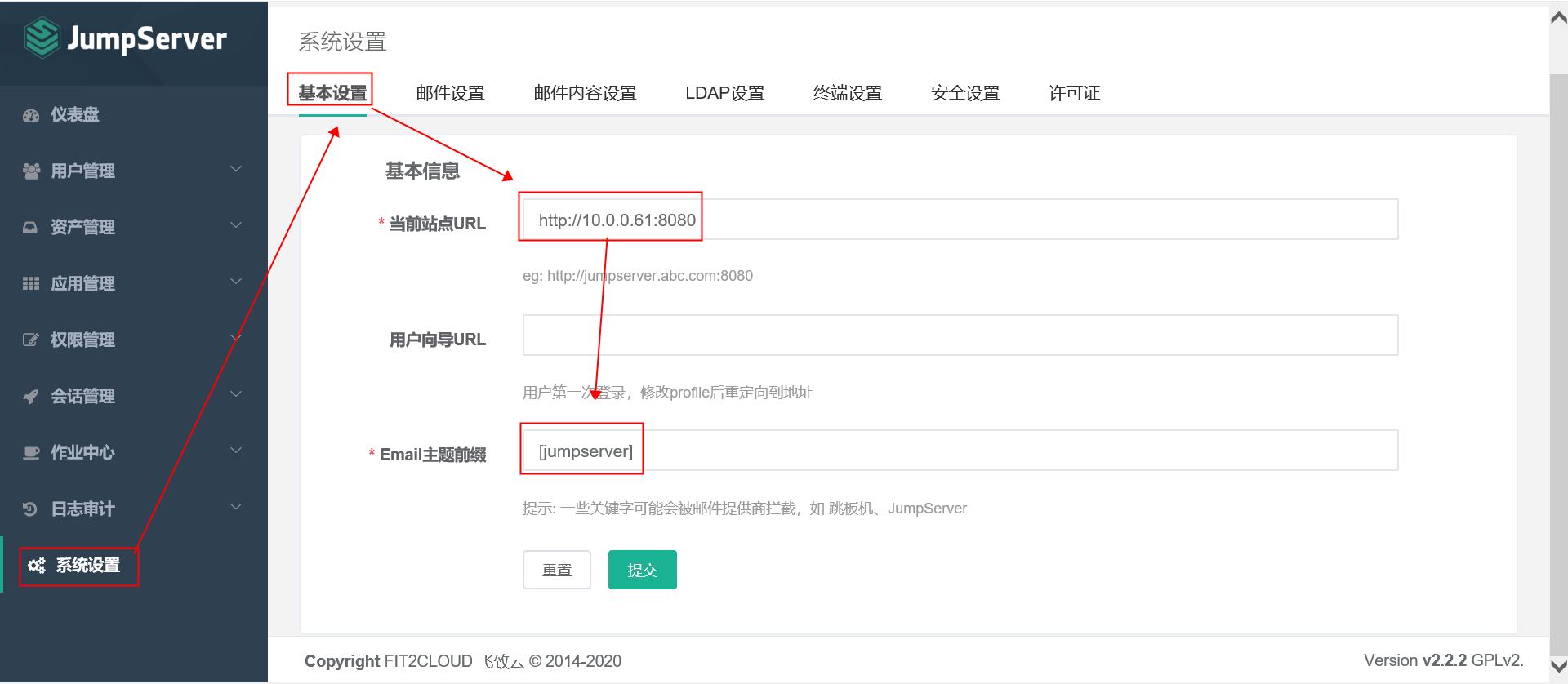Expand the 作业中心 submenu chevron
Viewport: 1568px width, 684px height.
point(236,451)
